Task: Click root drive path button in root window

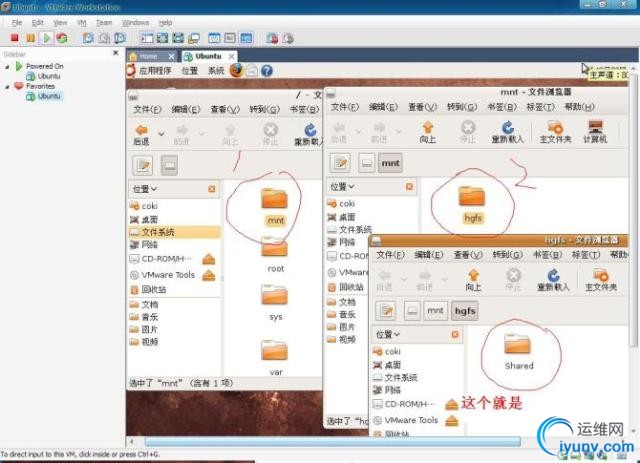Action: (169, 165)
